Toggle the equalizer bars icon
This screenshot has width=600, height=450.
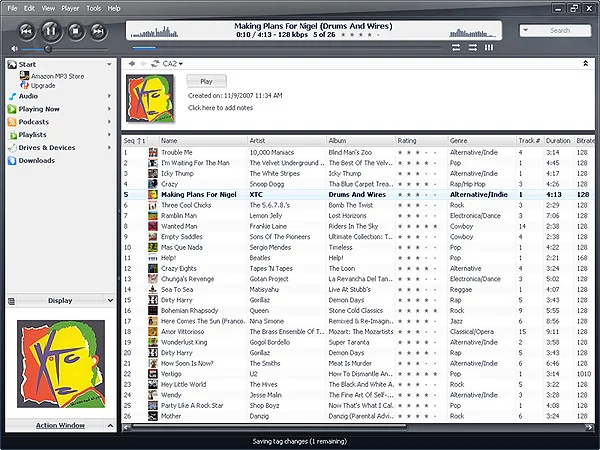[489, 47]
